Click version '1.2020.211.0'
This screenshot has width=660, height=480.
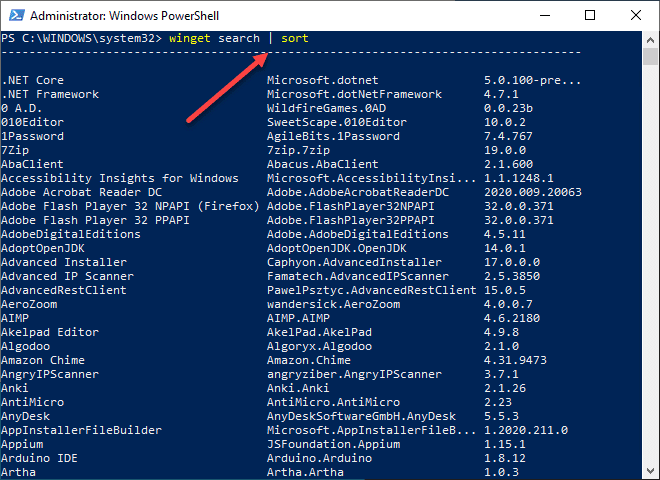pos(526,430)
